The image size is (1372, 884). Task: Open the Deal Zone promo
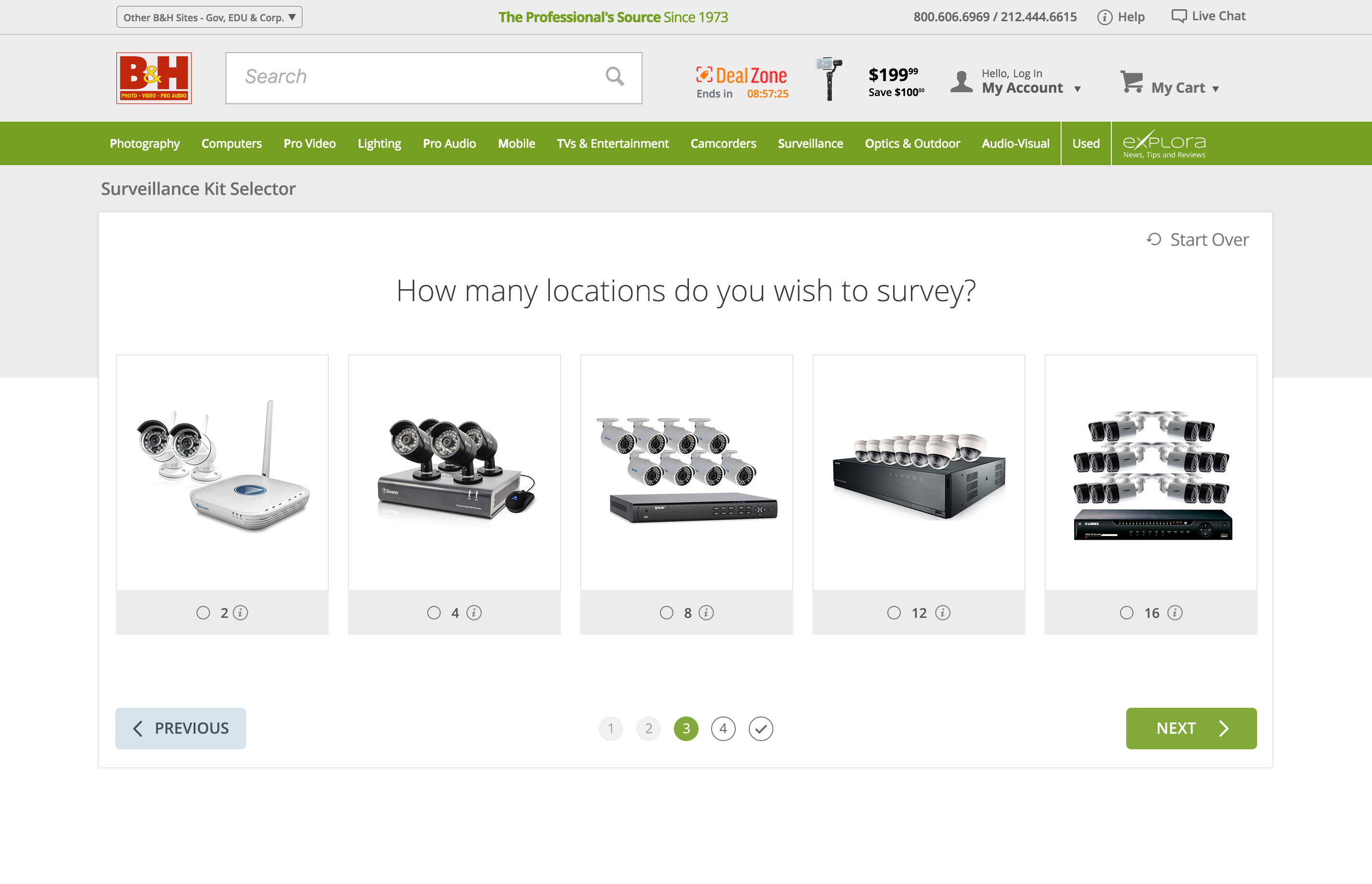pos(742,76)
